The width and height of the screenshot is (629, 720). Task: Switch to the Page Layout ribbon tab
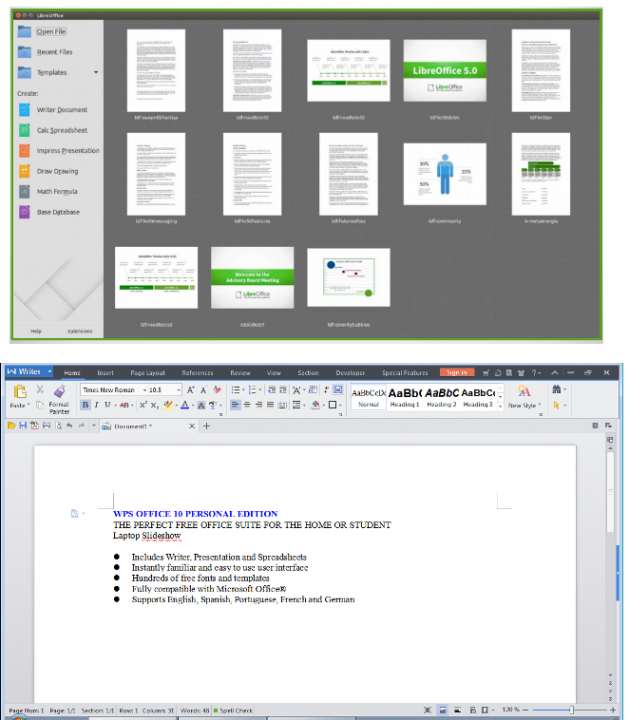point(147,373)
